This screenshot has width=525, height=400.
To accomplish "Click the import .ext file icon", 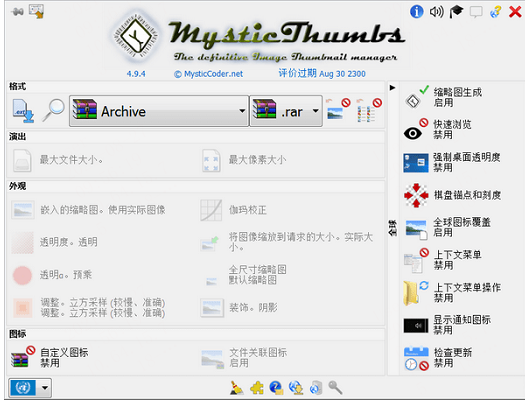I will 23,111.
